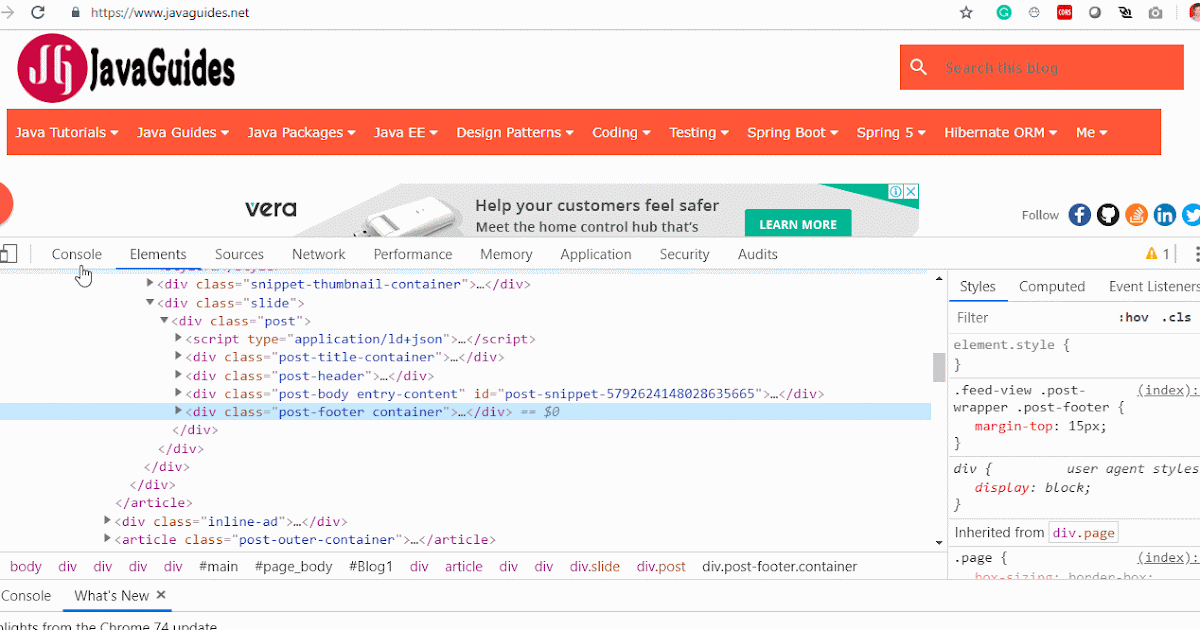Screen dimensions: 1200x630
Task: Expand the post-title-container div node
Action: [x=179, y=357]
